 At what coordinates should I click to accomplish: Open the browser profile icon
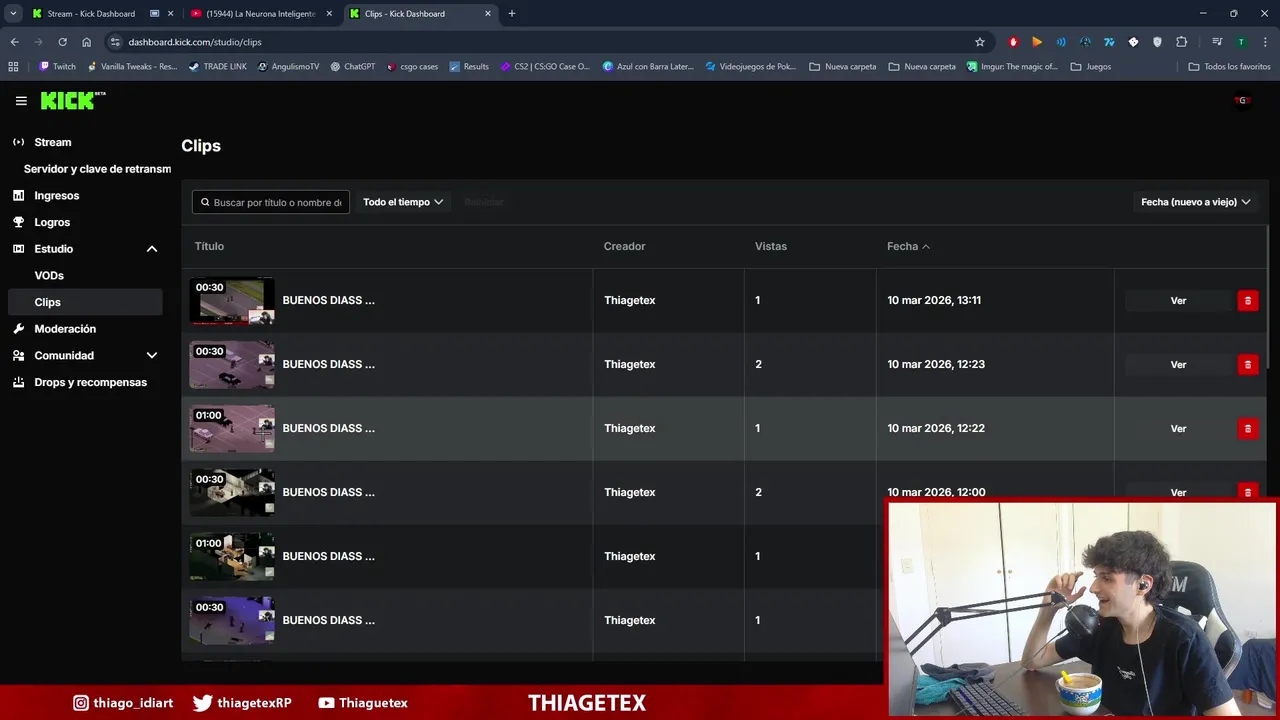(x=1241, y=42)
